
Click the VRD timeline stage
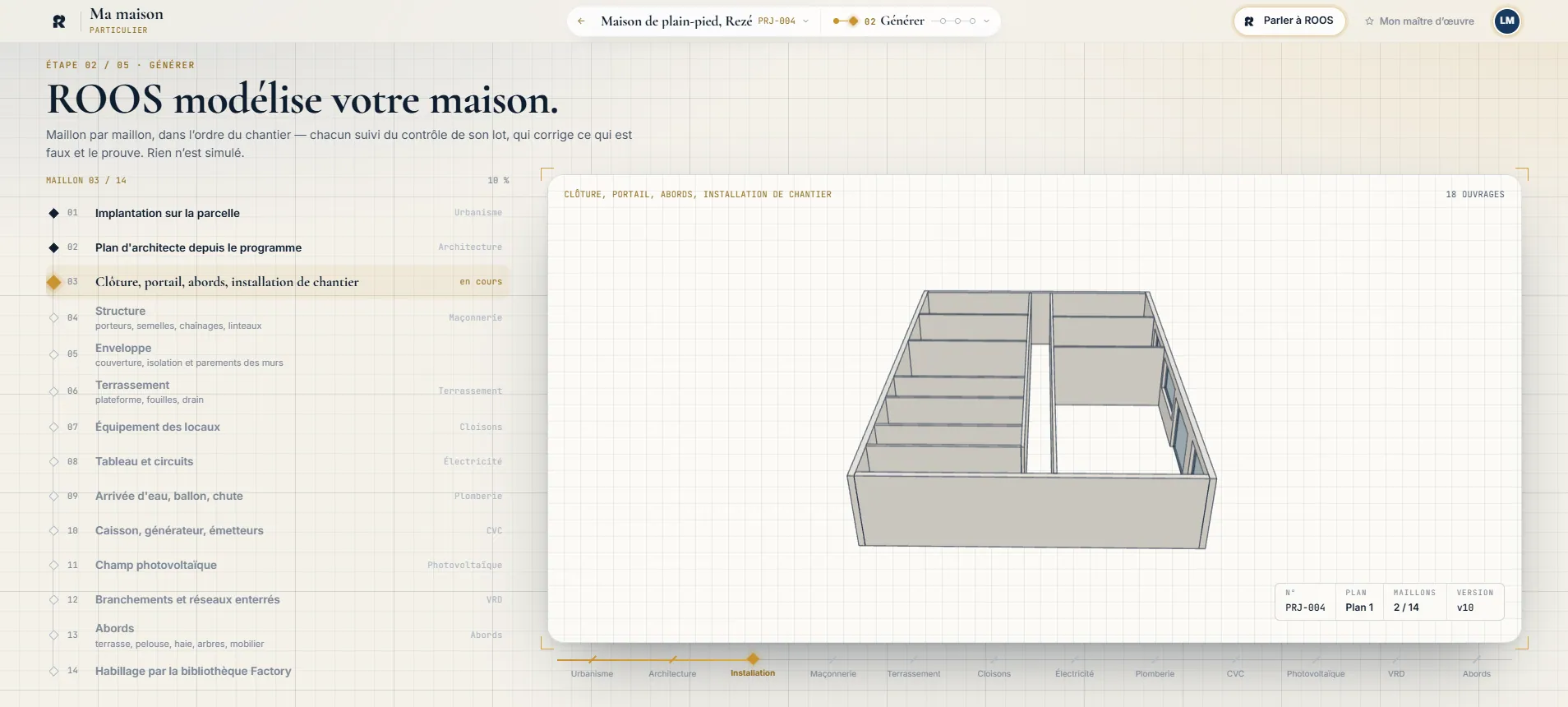[x=1396, y=667]
